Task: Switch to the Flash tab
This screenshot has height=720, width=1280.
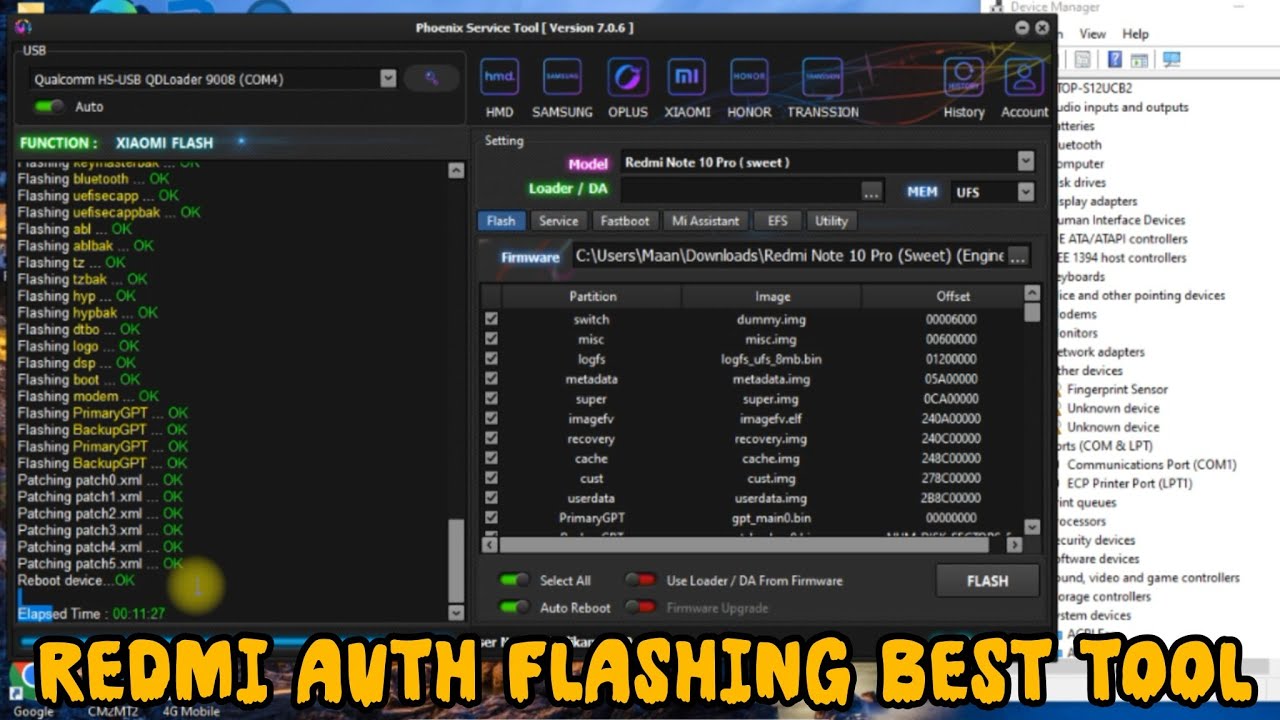Action: (502, 221)
